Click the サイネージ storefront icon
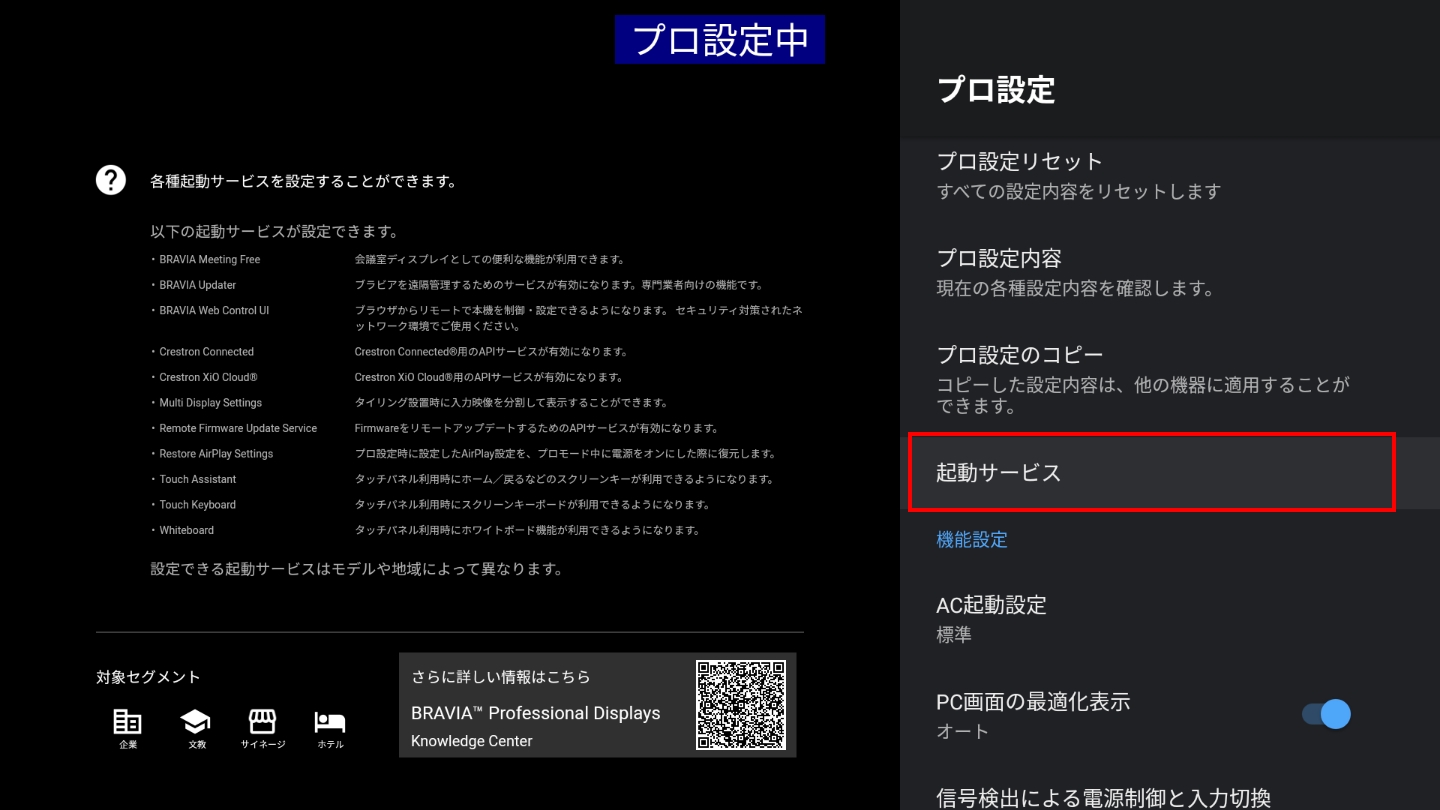This screenshot has width=1440, height=810. tap(262, 722)
